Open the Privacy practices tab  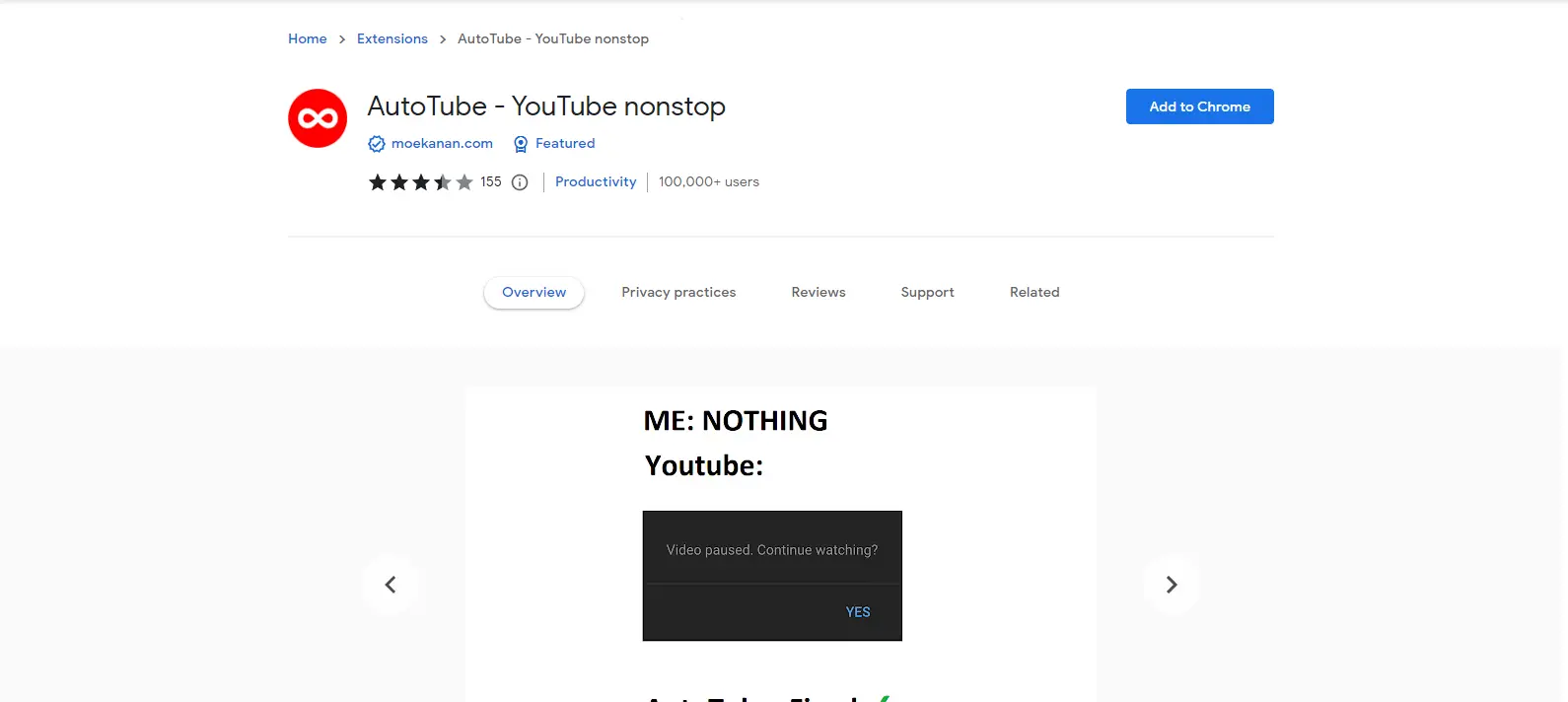(x=678, y=292)
